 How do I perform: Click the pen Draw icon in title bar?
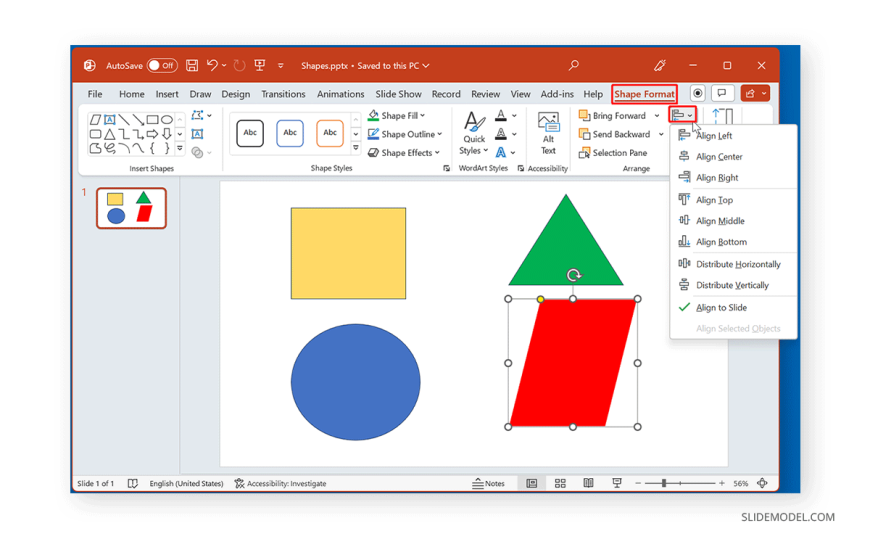(x=660, y=66)
